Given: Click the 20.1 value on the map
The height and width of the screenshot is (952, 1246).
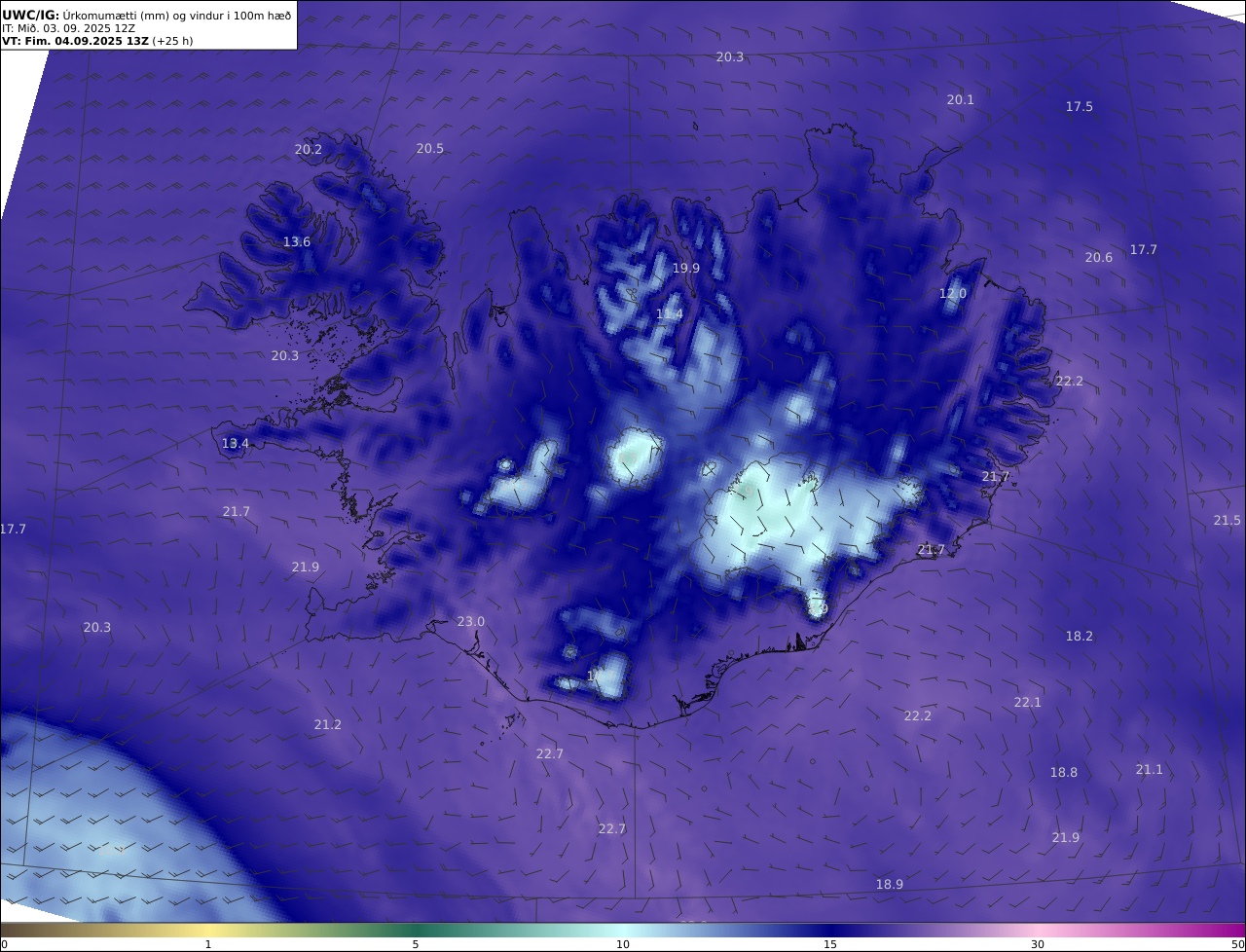Looking at the screenshot, I should (x=961, y=99).
